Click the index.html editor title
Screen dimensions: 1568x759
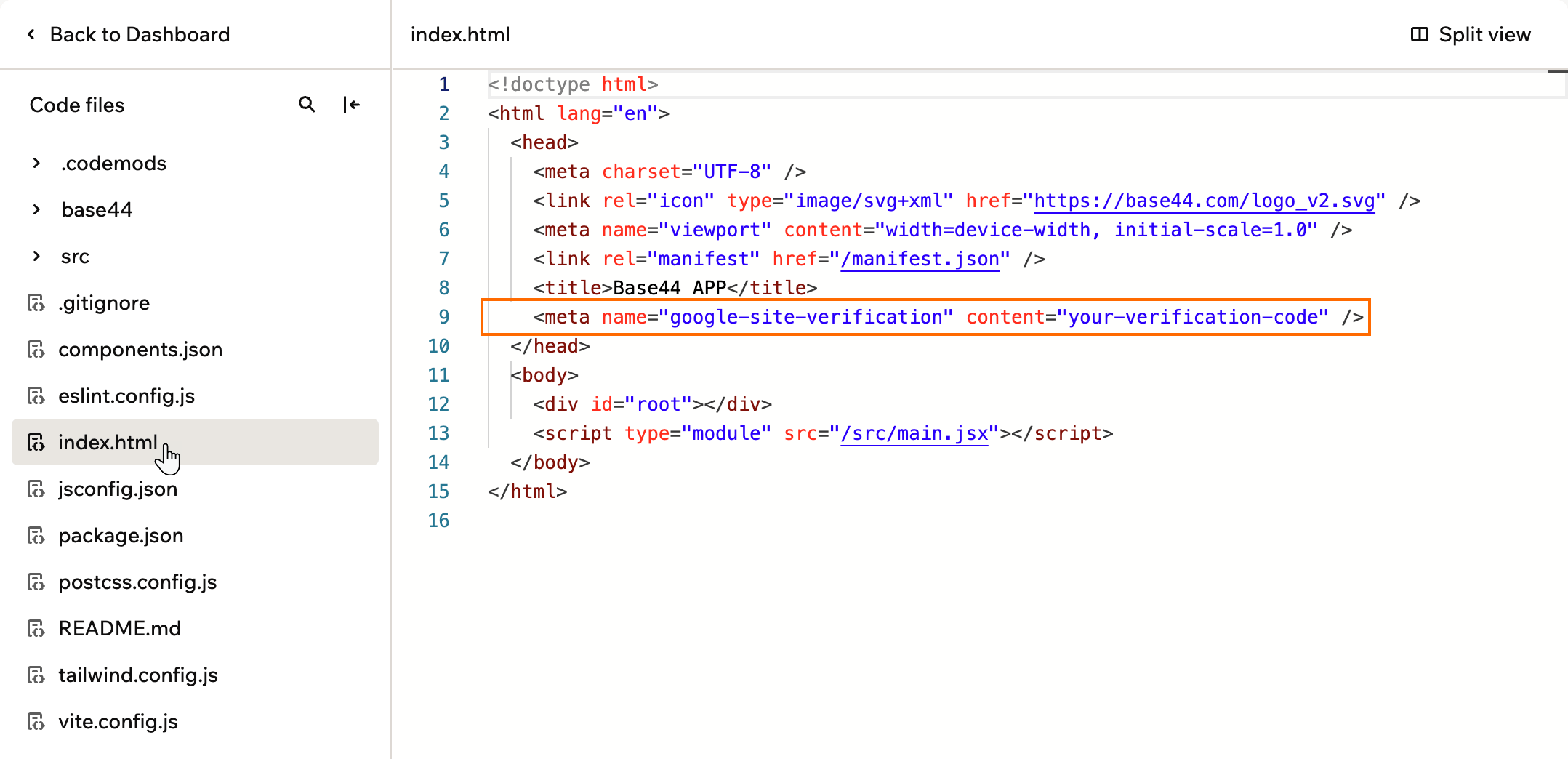pos(460,34)
